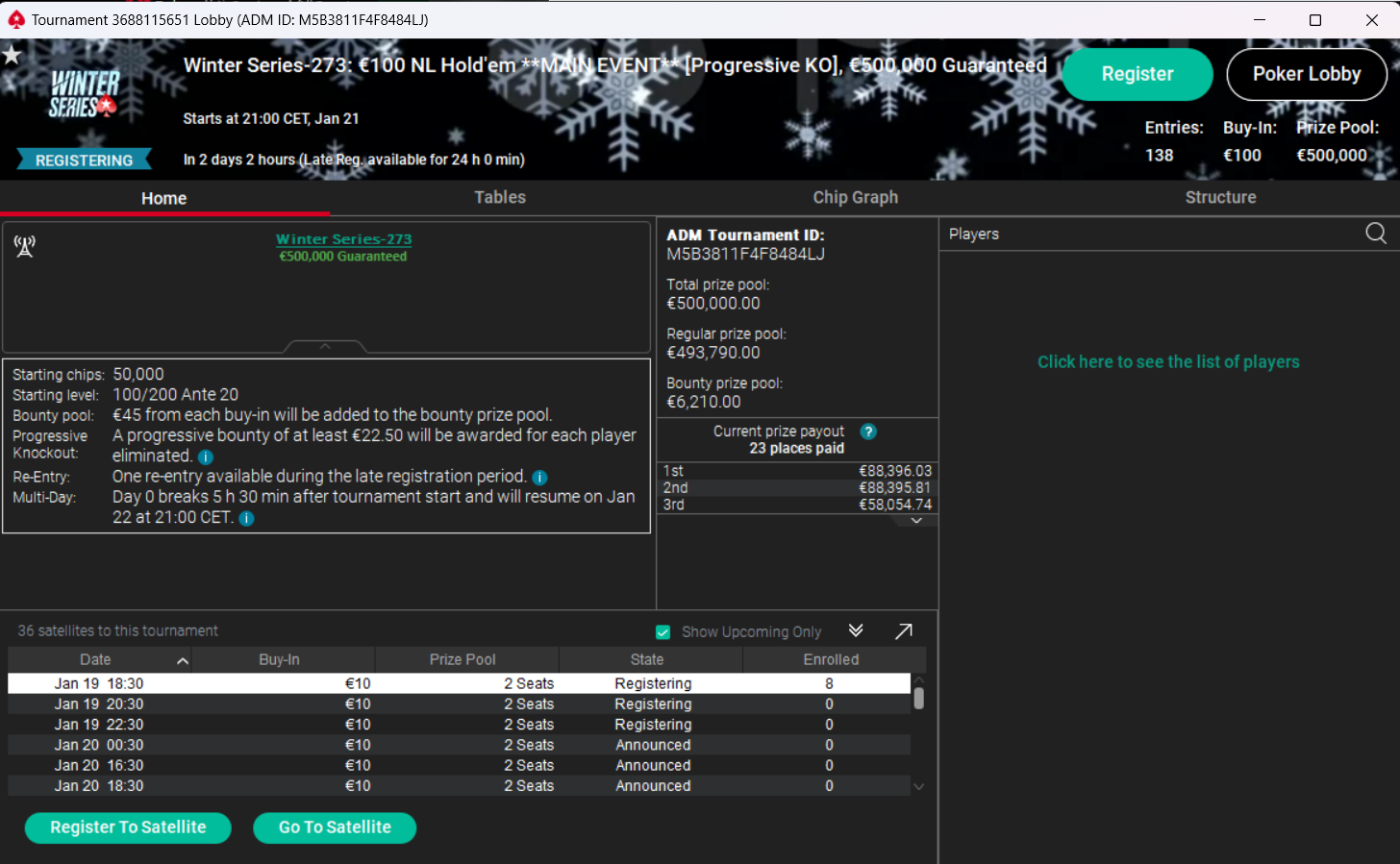
Task: Click here to see the list of players
Action: [x=1168, y=362]
